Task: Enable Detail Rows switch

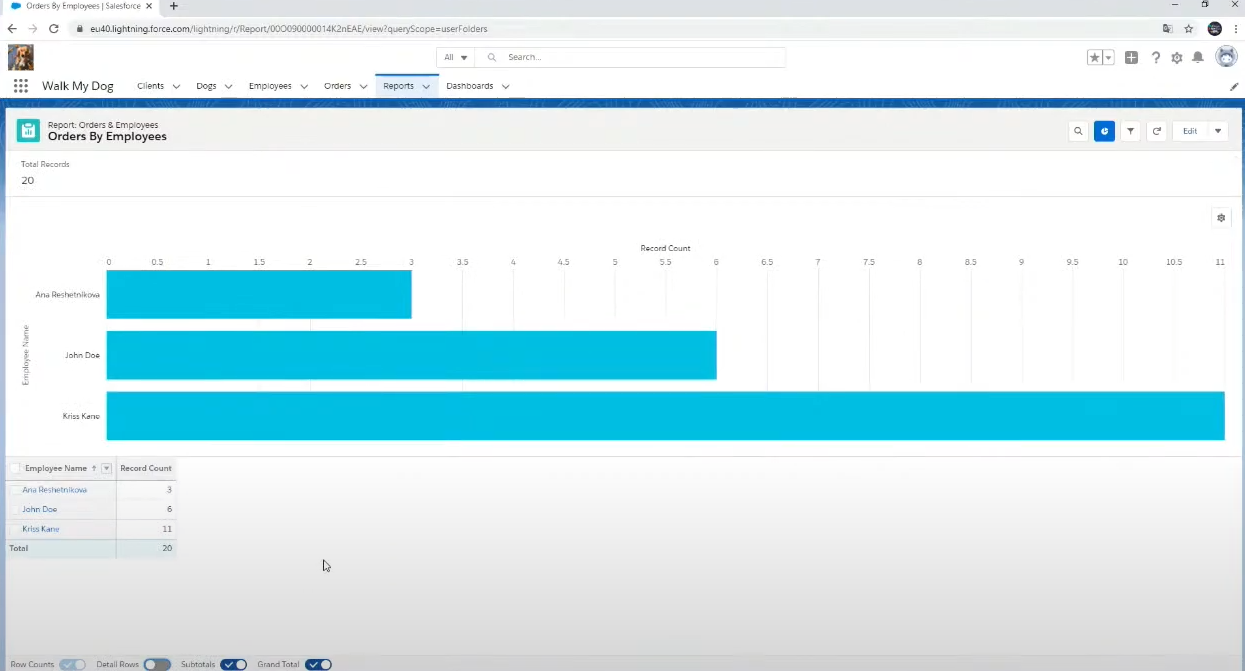Action: coord(157,664)
